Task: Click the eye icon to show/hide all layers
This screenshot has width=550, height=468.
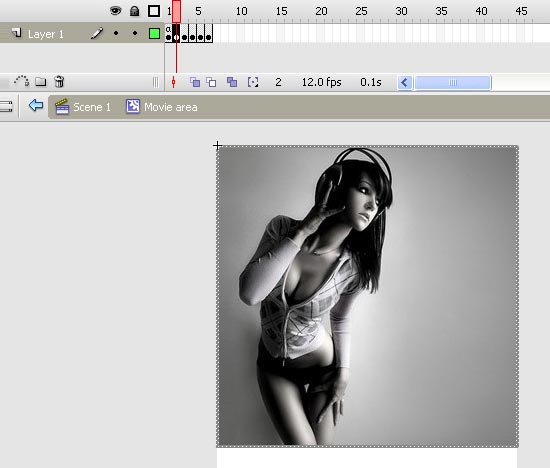Action: tap(115, 11)
